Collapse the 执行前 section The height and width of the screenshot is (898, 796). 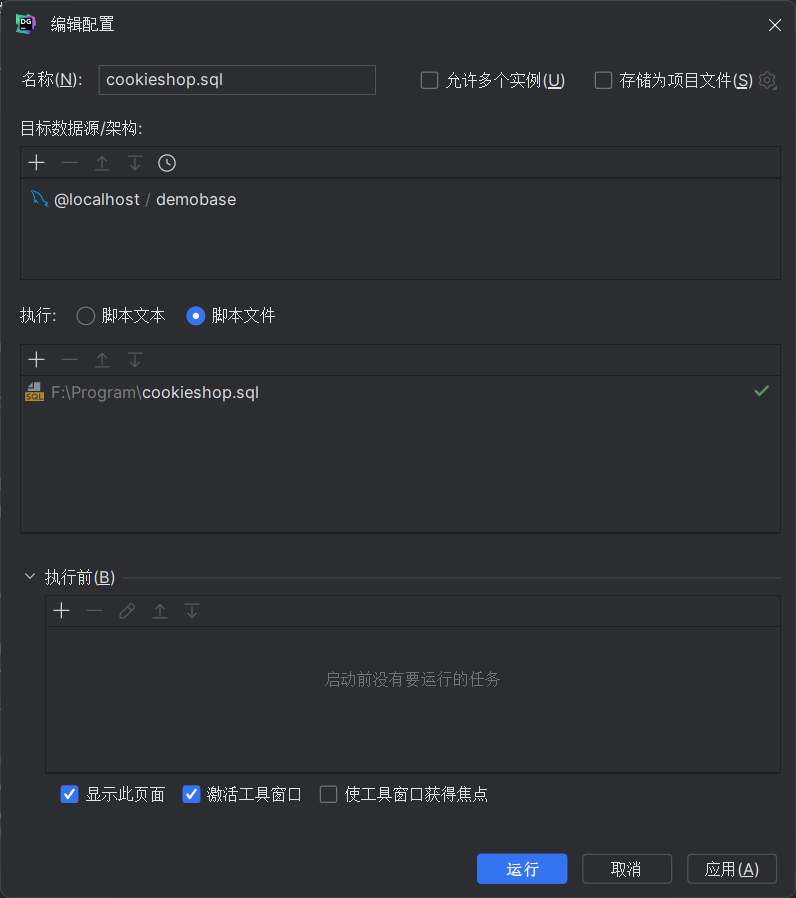click(x=29, y=576)
